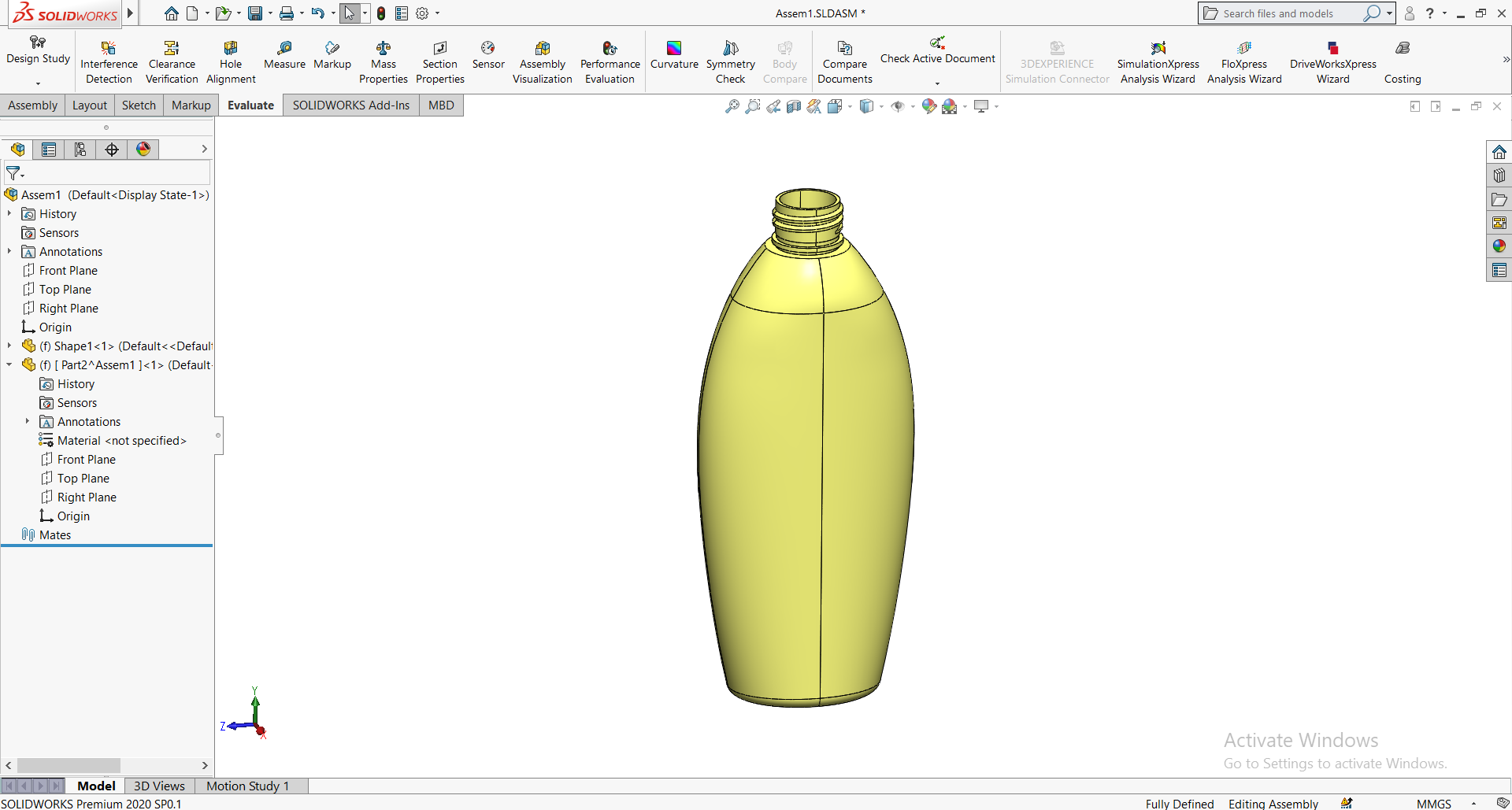Switch to the ConfigurationManager panel tab
The width and height of the screenshot is (1512, 810).
[80, 150]
